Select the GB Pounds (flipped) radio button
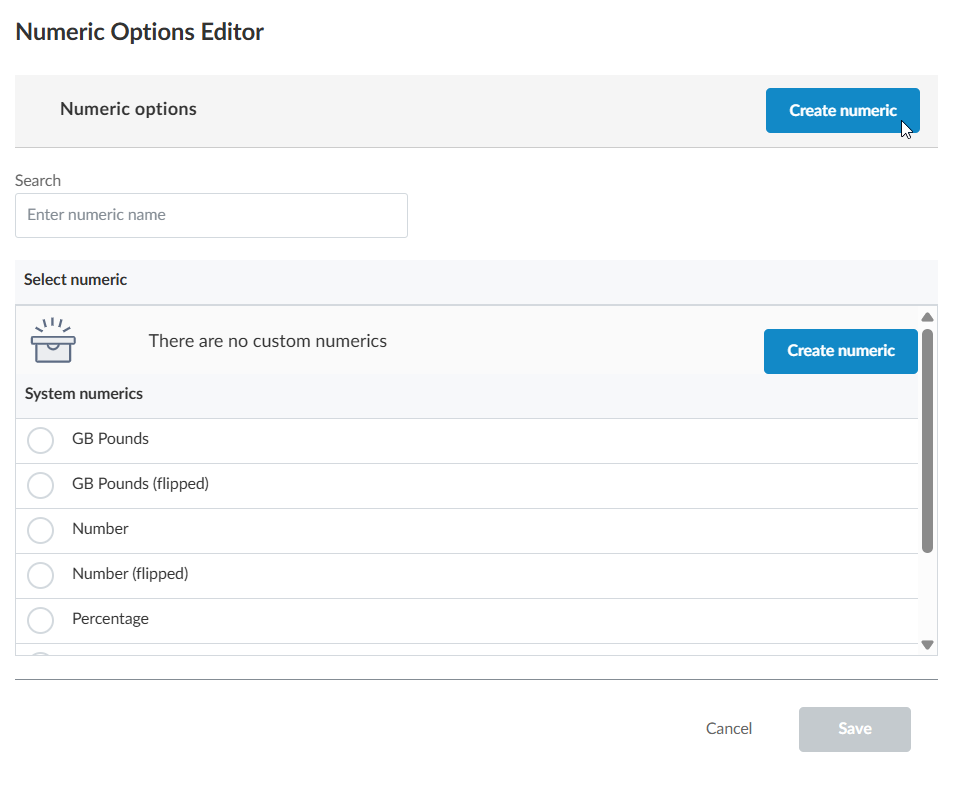The height and width of the screenshot is (785, 958). click(40, 485)
